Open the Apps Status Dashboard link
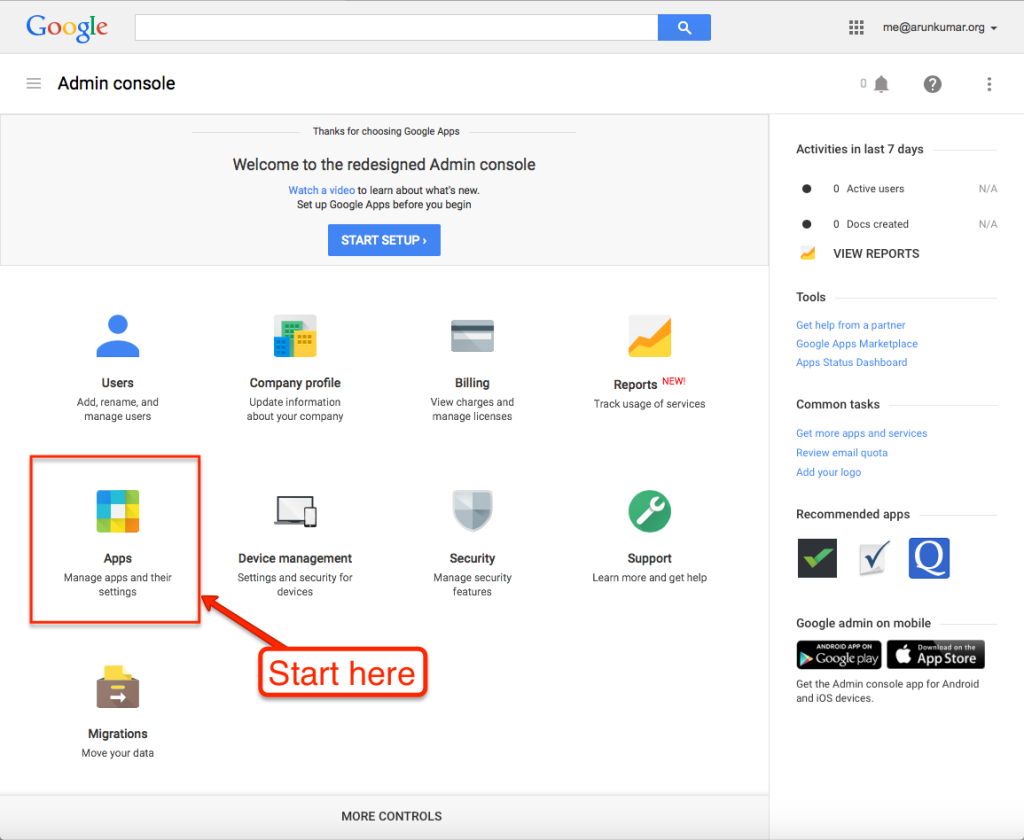 point(852,362)
